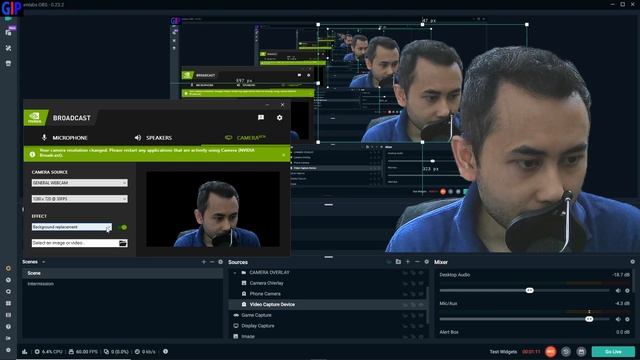Click the CPU usage status text
Screen dimensions: 640x360
(52, 351)
